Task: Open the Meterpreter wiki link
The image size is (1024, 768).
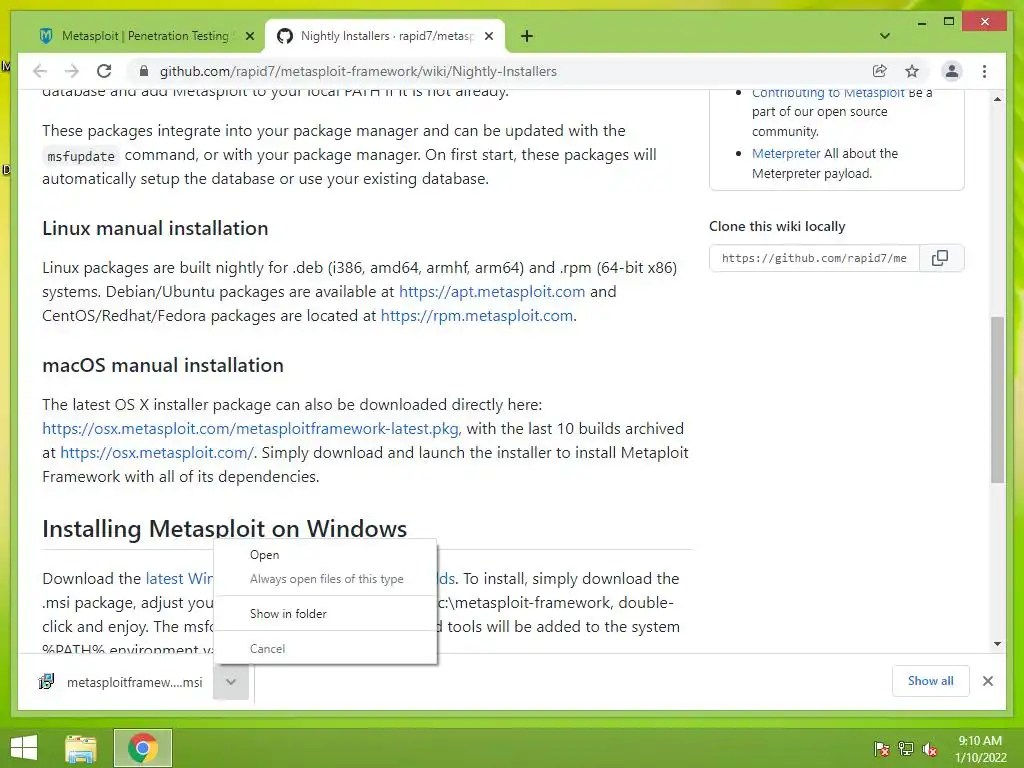Action: point(786,153)
